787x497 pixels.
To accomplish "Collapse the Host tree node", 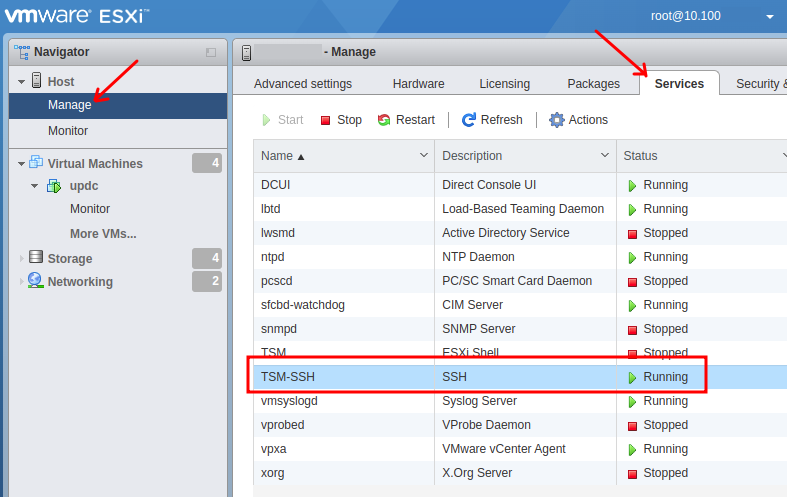I will pos(21,81).
